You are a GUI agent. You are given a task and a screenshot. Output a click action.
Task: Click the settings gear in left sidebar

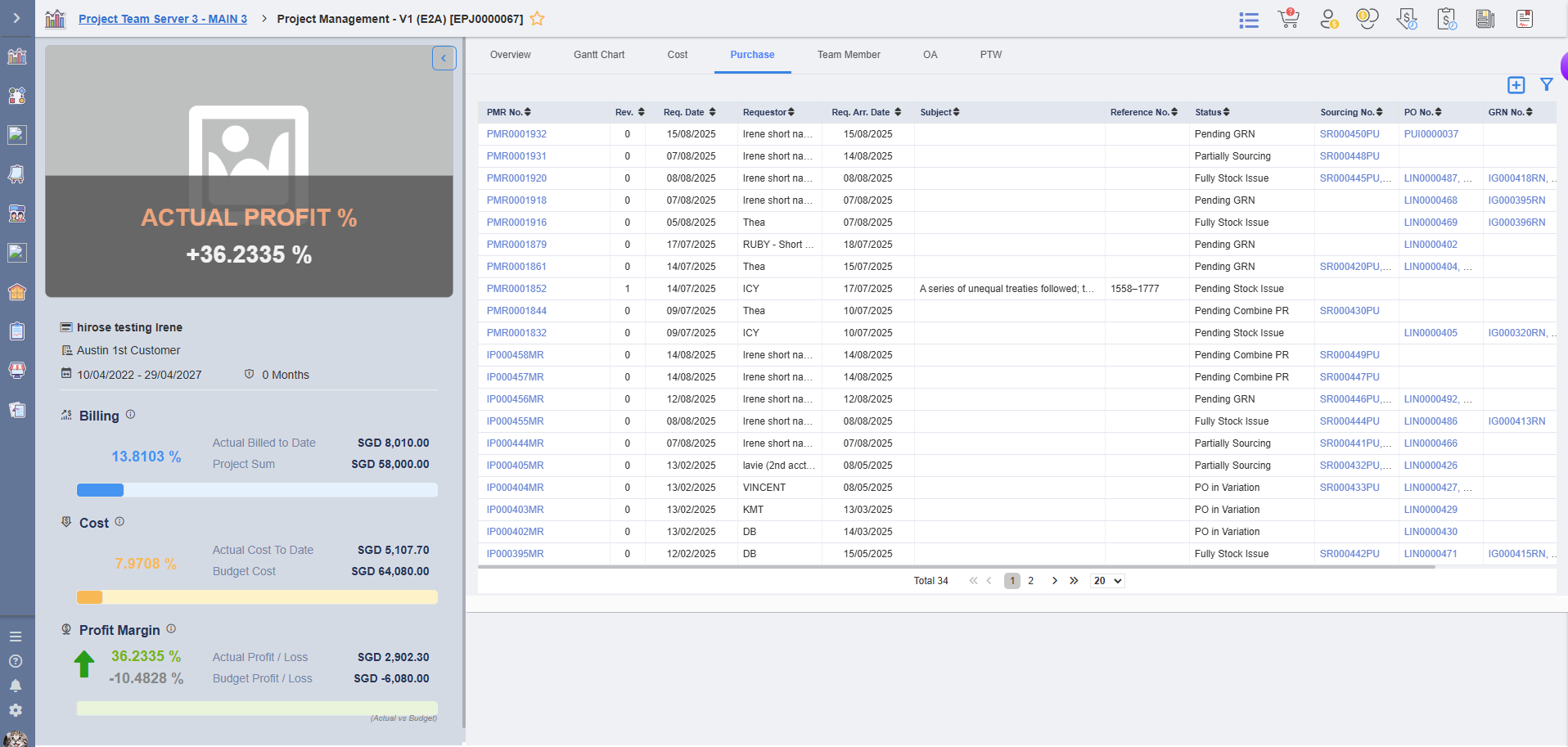point(16,710)
